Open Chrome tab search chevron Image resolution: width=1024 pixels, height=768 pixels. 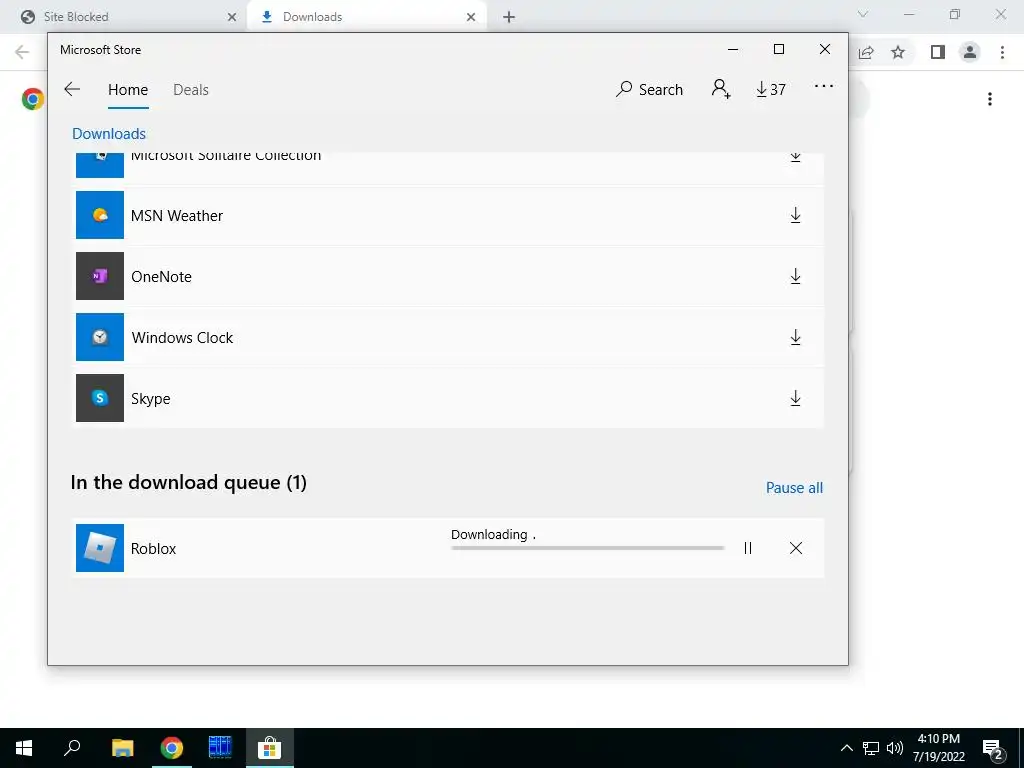pos(863,14)
